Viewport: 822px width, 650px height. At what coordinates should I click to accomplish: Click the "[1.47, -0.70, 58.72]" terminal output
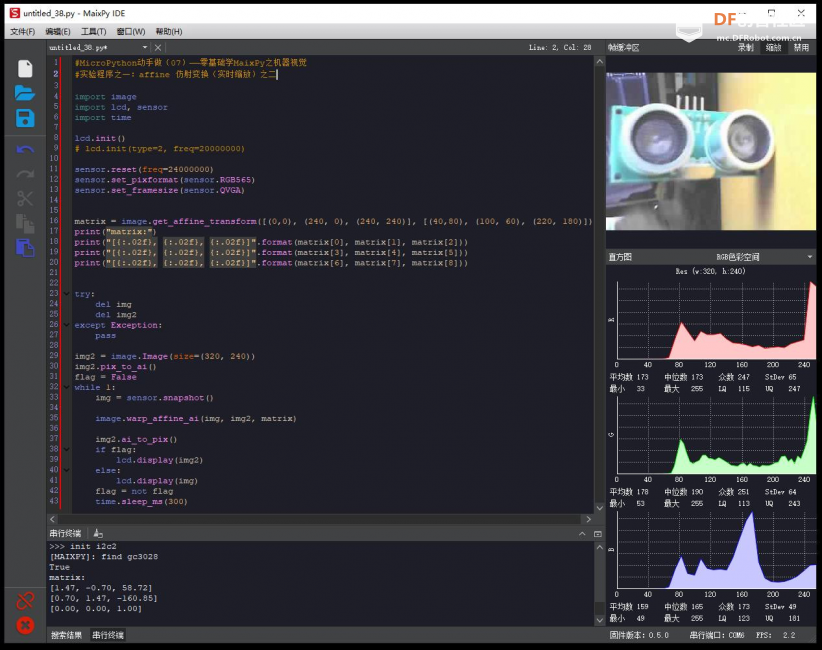click(x=101, y=588)
